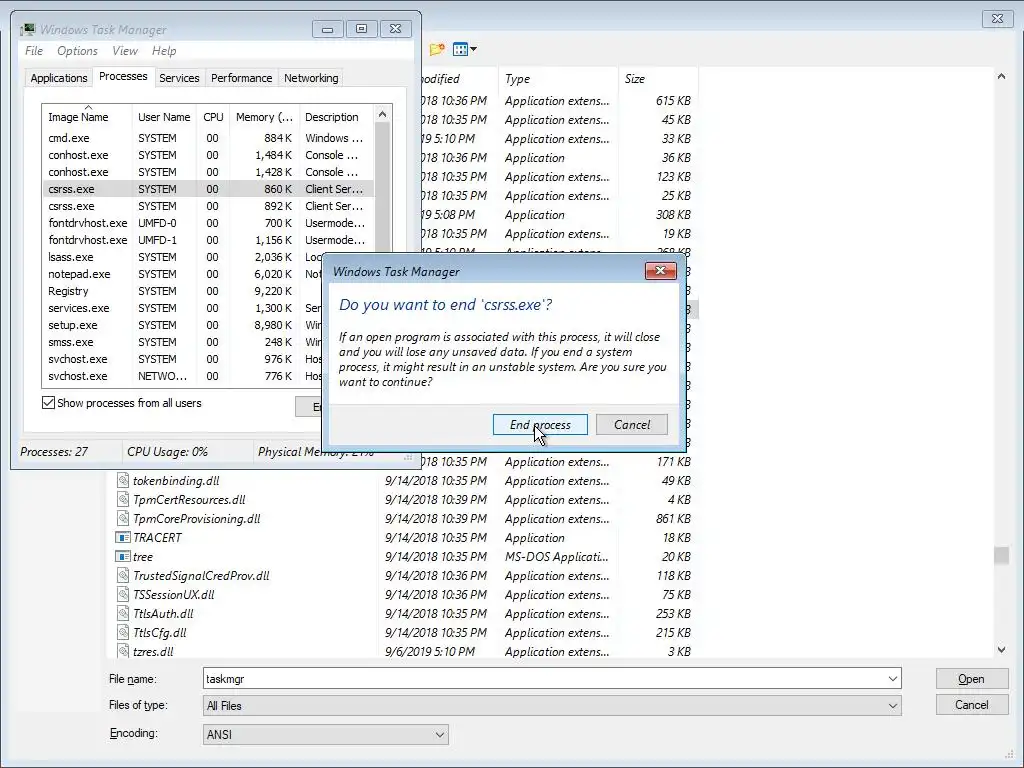
Task: Open the Task Manager Help menu
Action: pos(164,51)
